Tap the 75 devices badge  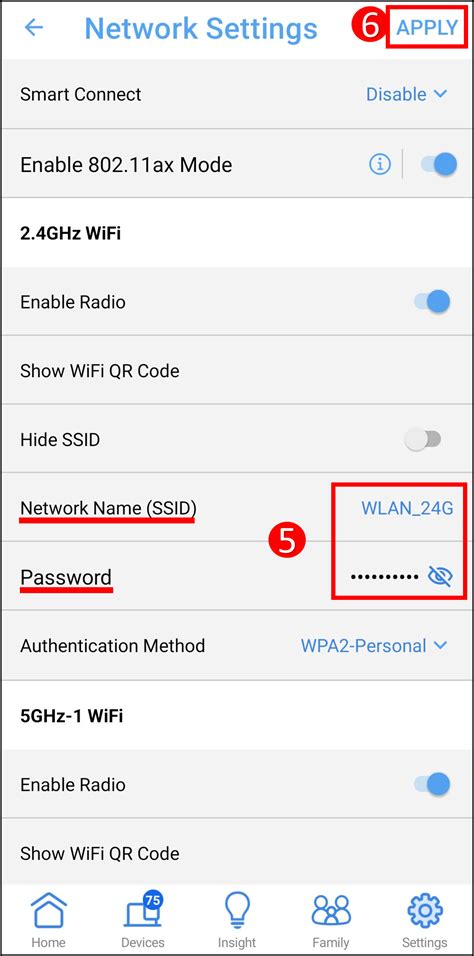(x=153, y=902)
